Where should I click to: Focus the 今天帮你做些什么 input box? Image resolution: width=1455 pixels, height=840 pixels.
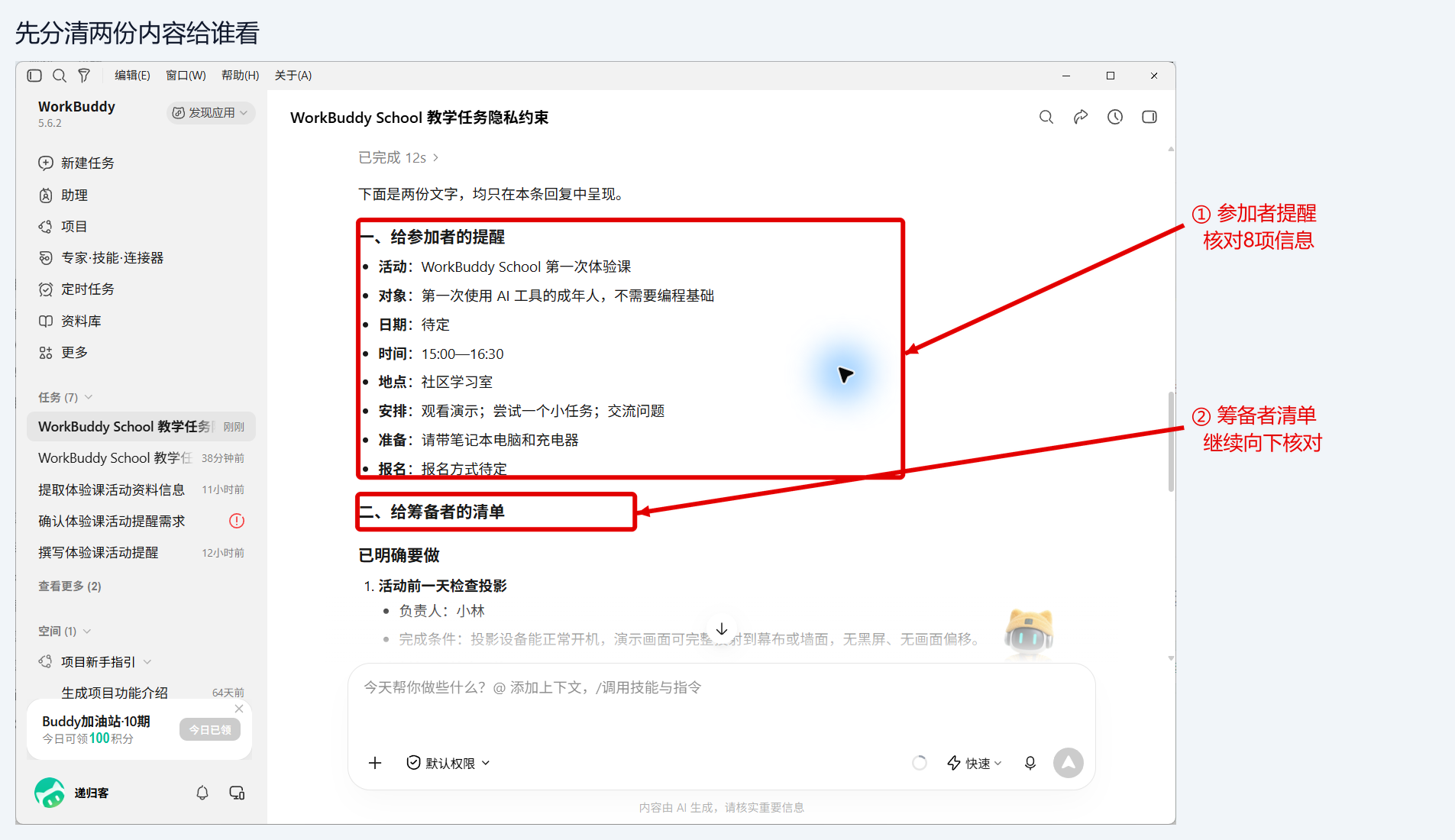click(722, 687)
